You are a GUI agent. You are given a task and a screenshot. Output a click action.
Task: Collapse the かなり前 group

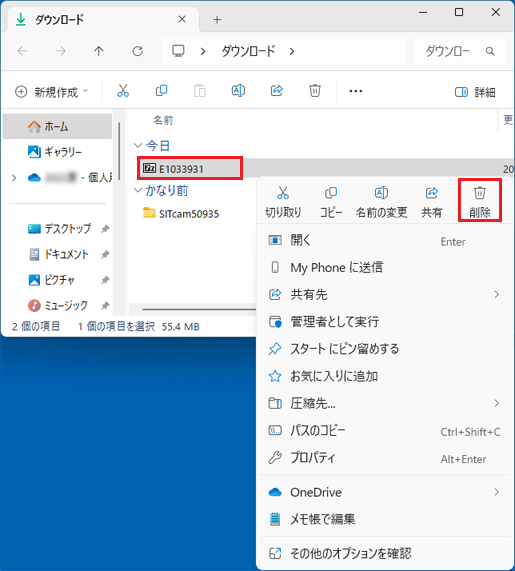tap(138, 190)
